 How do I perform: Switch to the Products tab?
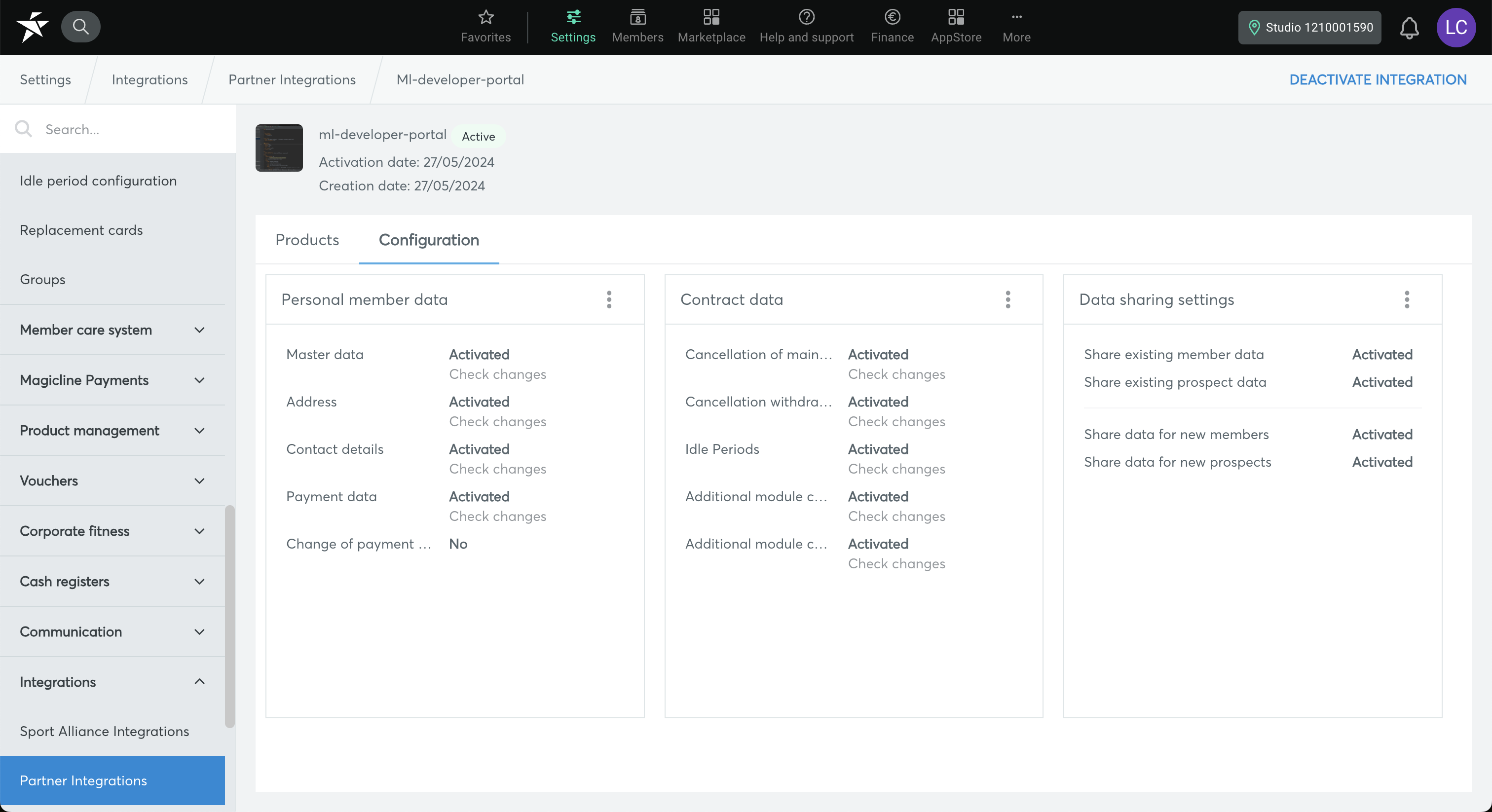[x=307, y=240]
